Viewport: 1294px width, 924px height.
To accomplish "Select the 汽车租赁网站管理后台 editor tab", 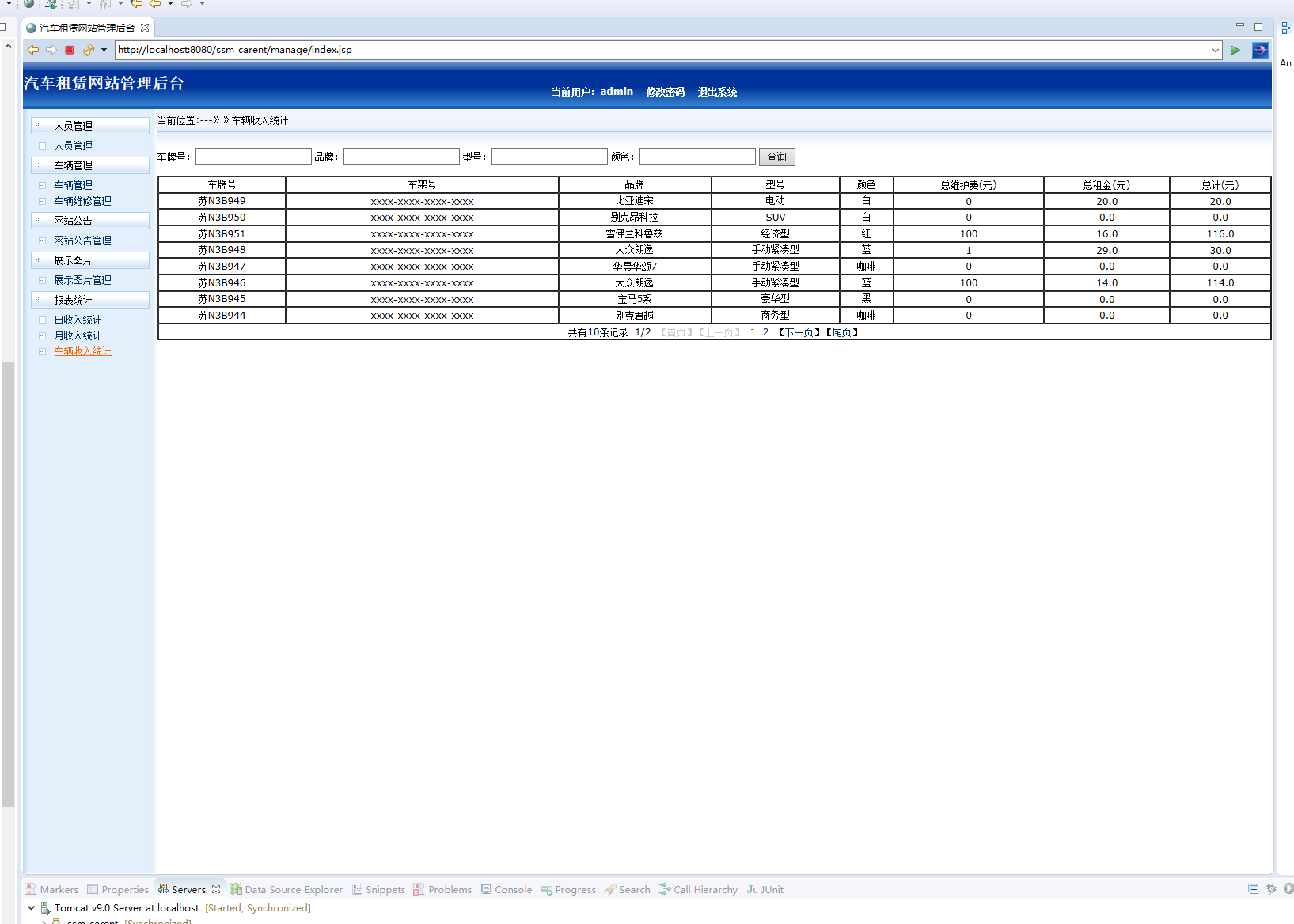I will pos(87,28).
